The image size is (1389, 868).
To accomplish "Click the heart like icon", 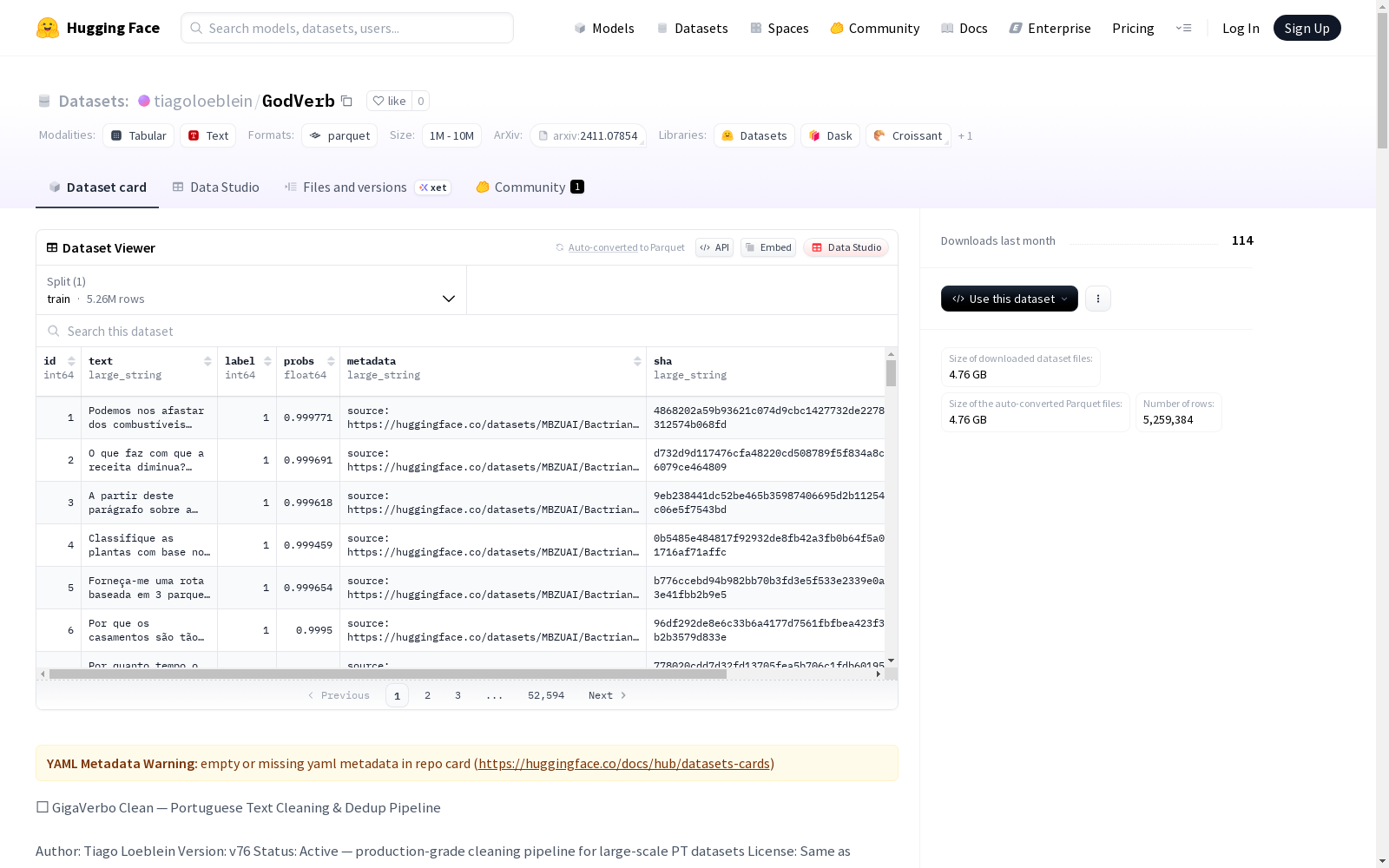I will tap(378, 101).
